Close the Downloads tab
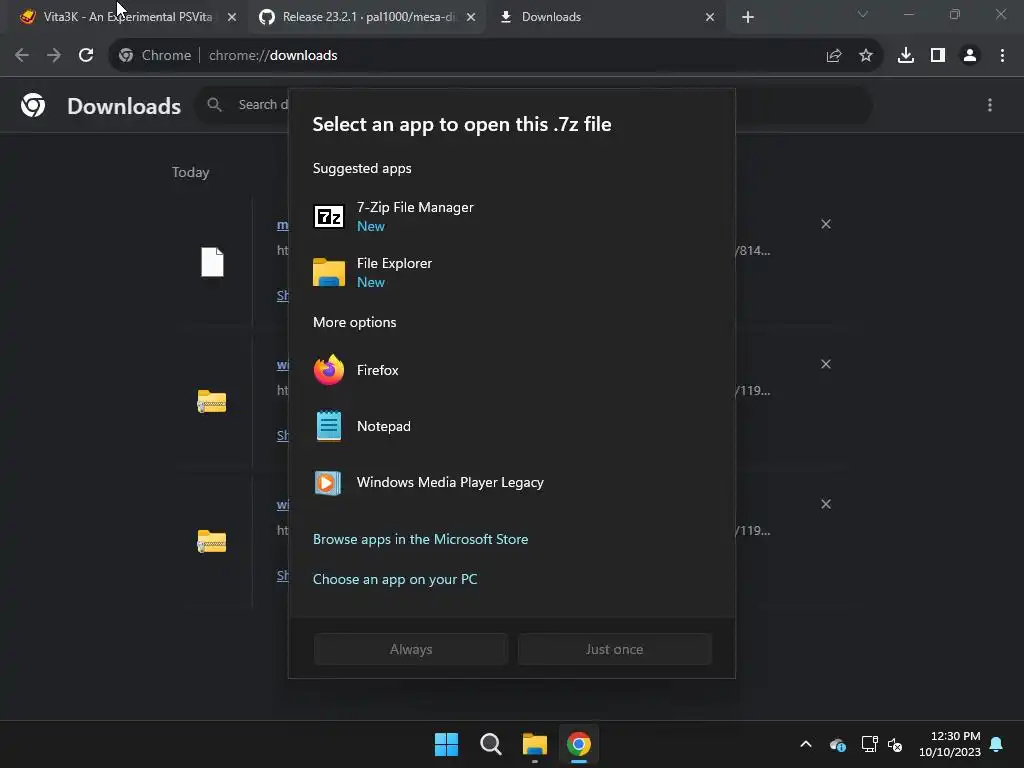The image size is (1024, 768). click(710, 18)
